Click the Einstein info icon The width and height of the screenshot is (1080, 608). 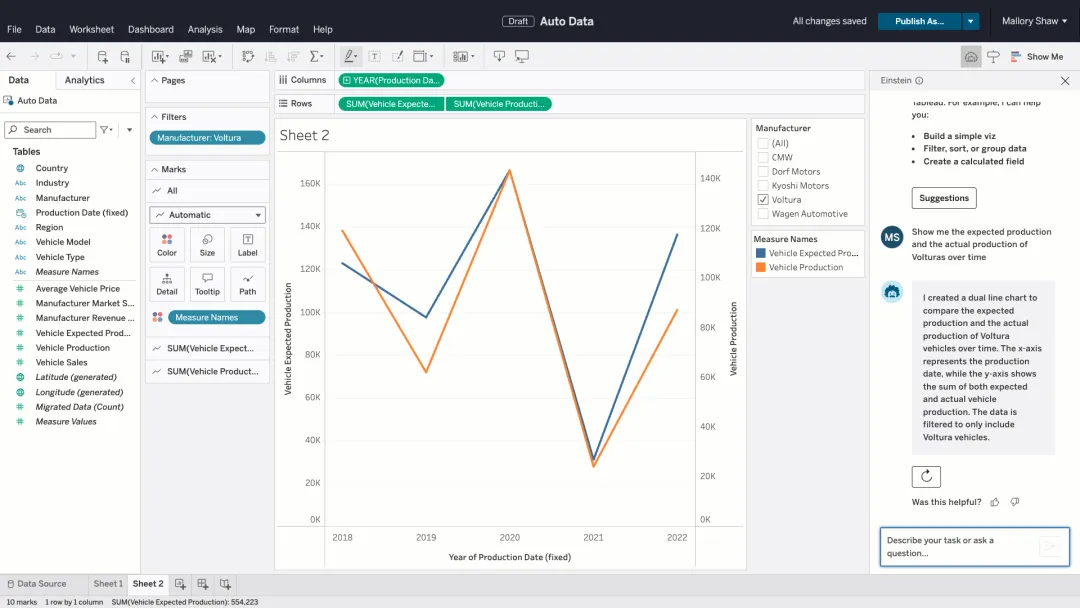(919, 81)
